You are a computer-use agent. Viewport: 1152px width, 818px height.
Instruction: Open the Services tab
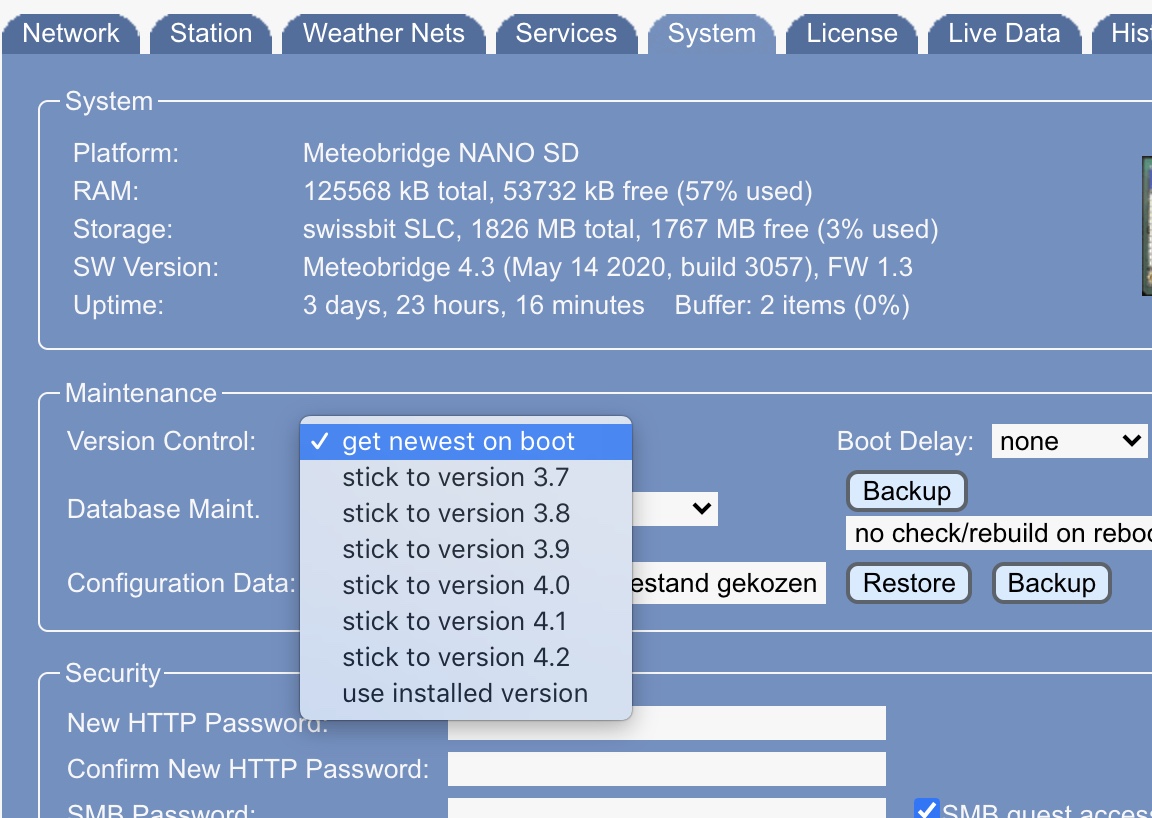point(566,34)
